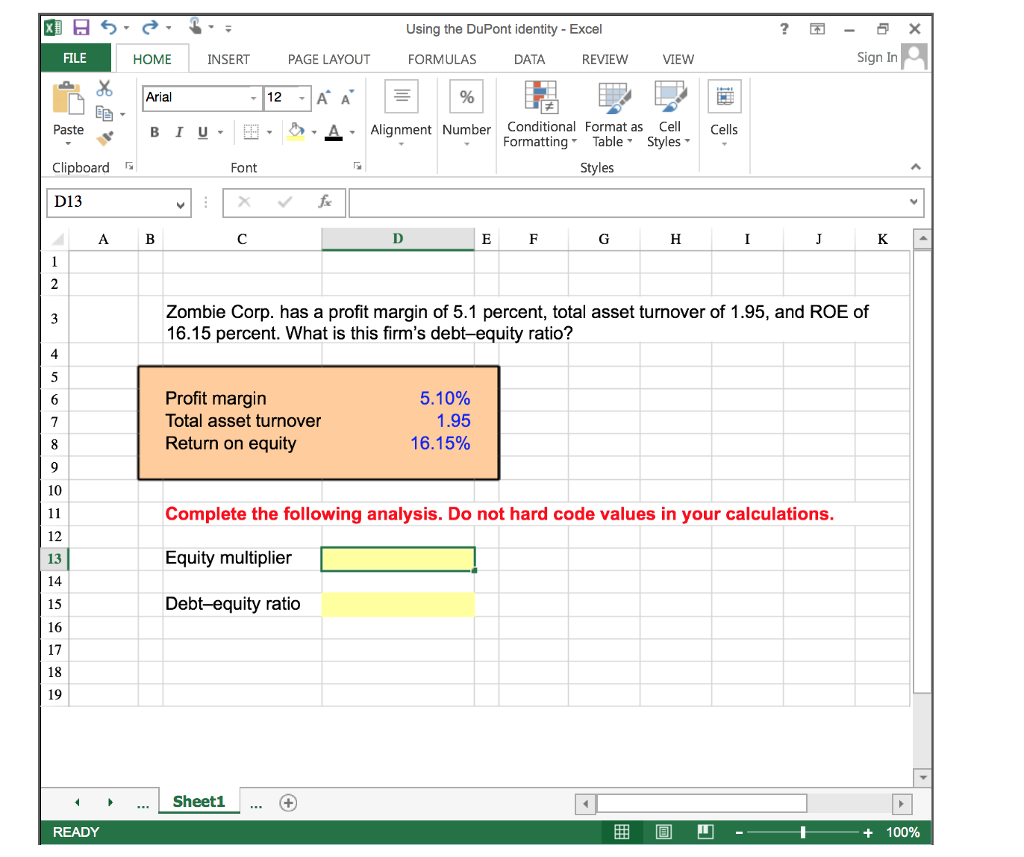Click the Sign In link
The height and width of the screenshot is (857, 1024).
point(880,57)
